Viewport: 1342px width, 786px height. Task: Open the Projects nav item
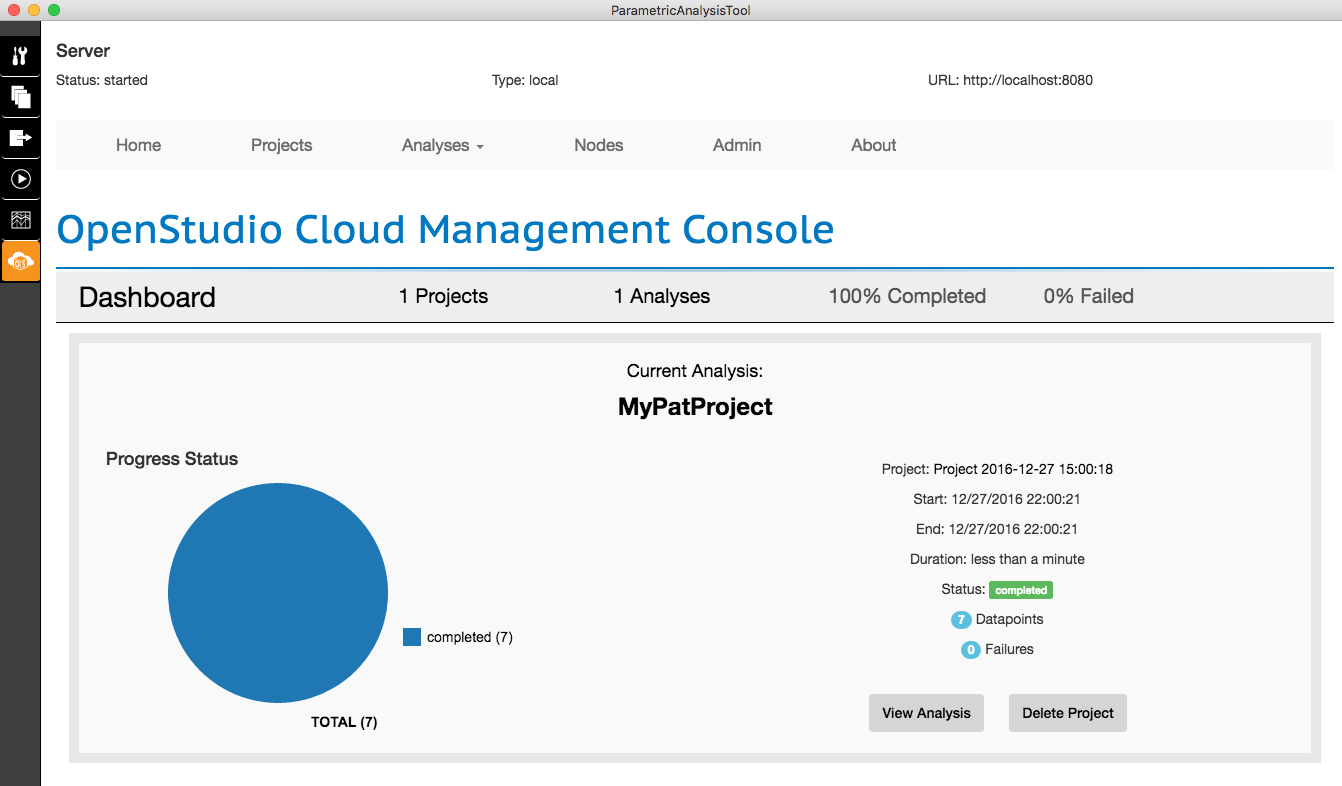(281, 146)
